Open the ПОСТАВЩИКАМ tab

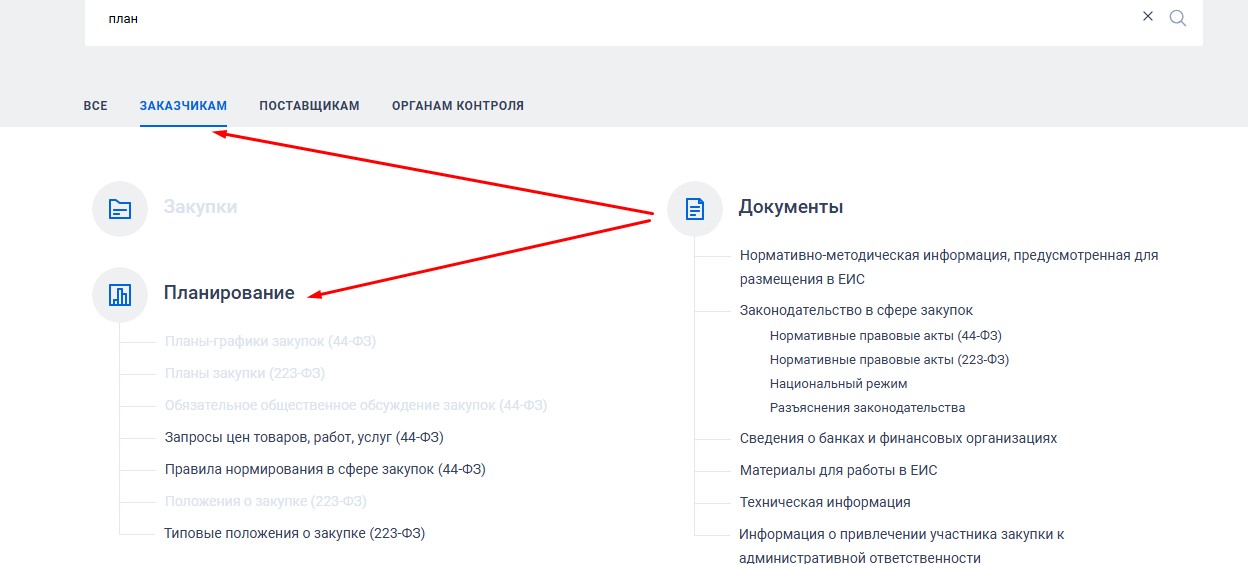pyautogui.click(x=309, y=106)
